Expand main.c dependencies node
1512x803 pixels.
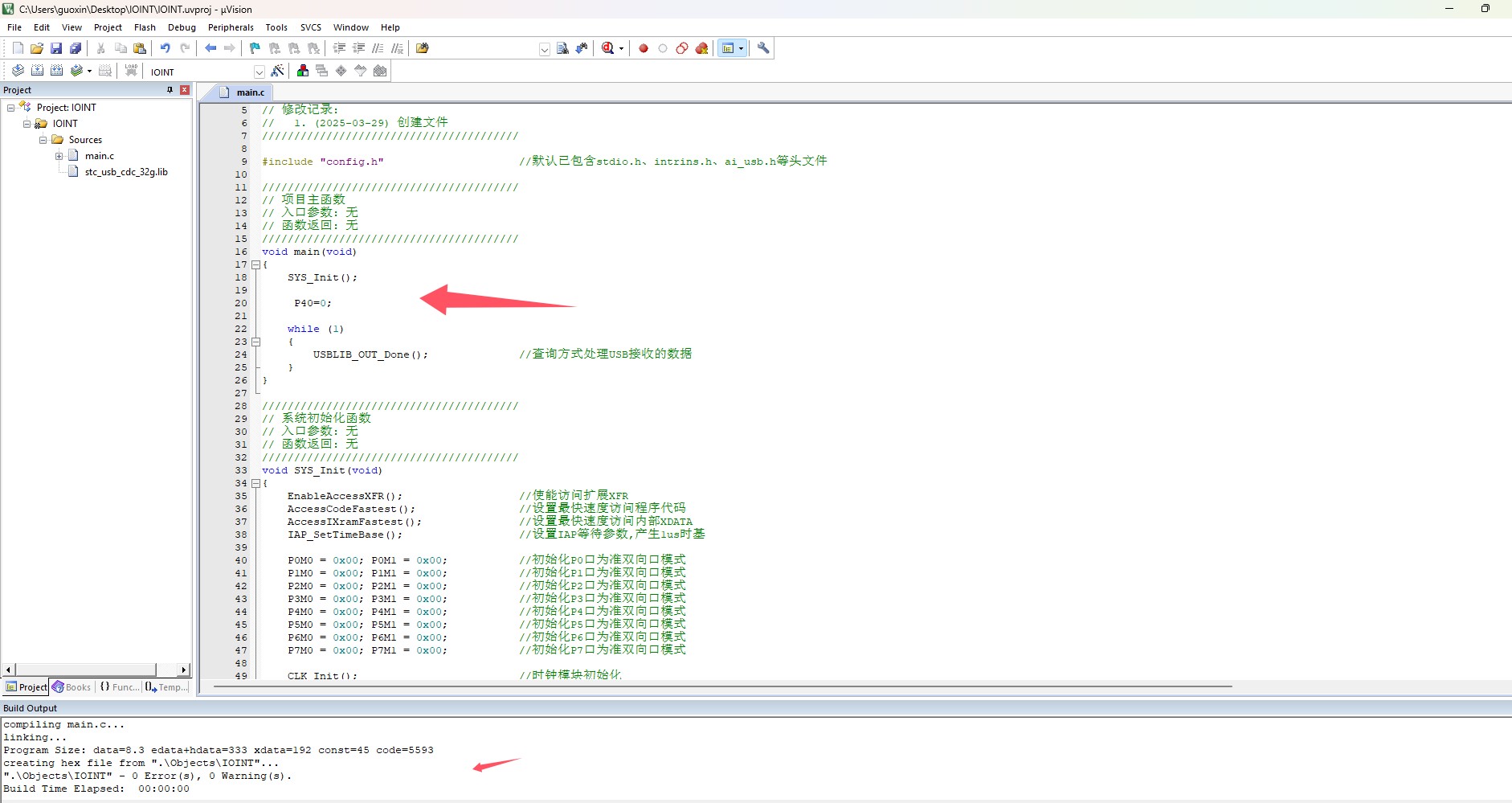click(59, 156)
